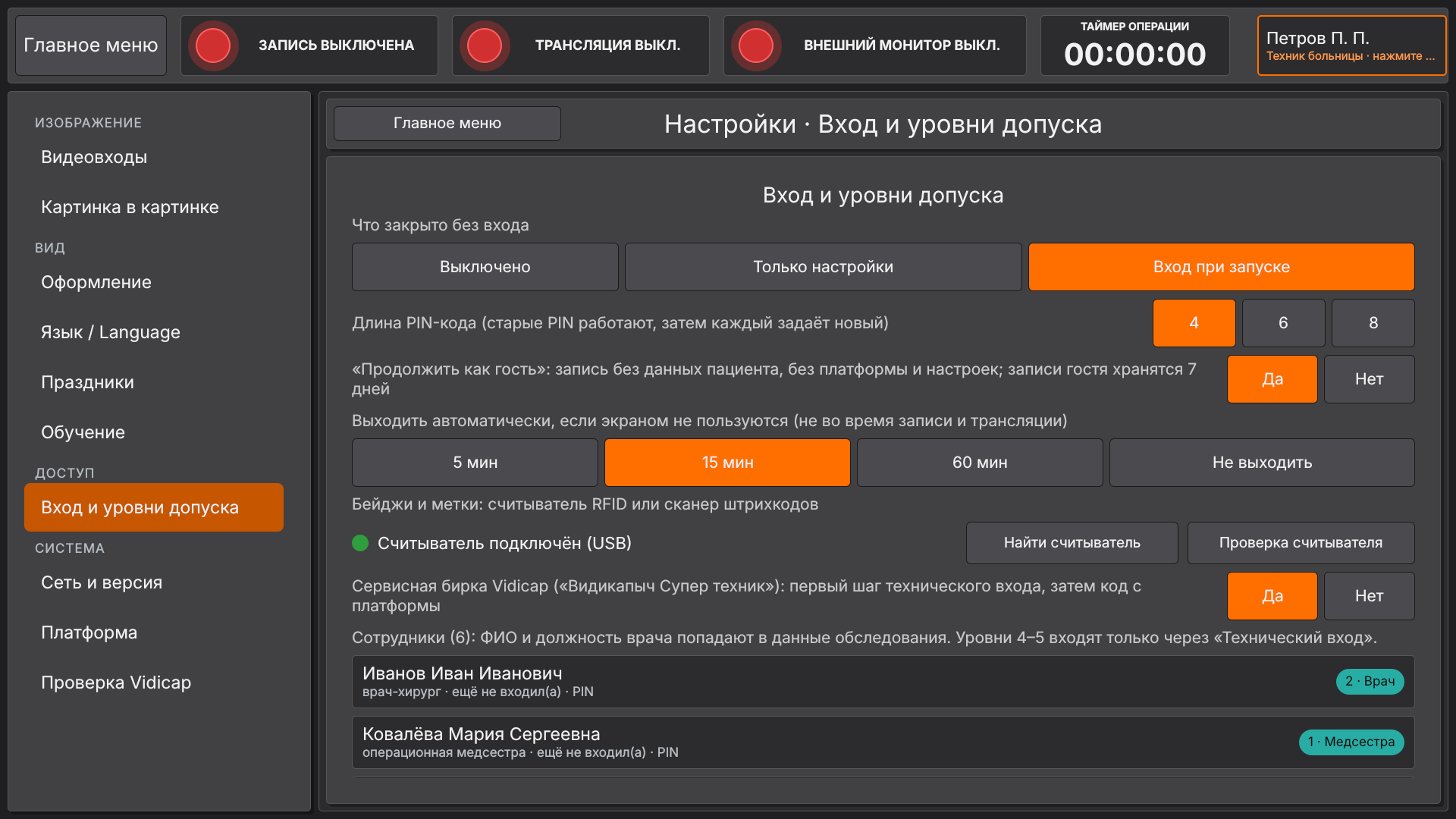Open employee row Ковалёва Мария Сергеевна
The image size is (1456, 819).
click(x=883, y=742)
